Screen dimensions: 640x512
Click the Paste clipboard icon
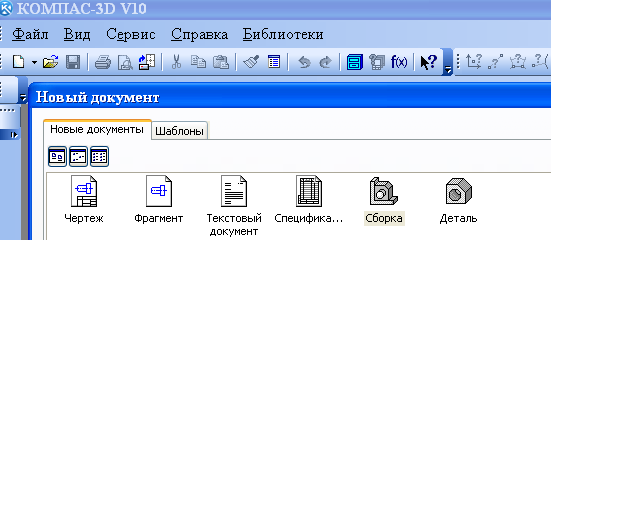(221, 62)
